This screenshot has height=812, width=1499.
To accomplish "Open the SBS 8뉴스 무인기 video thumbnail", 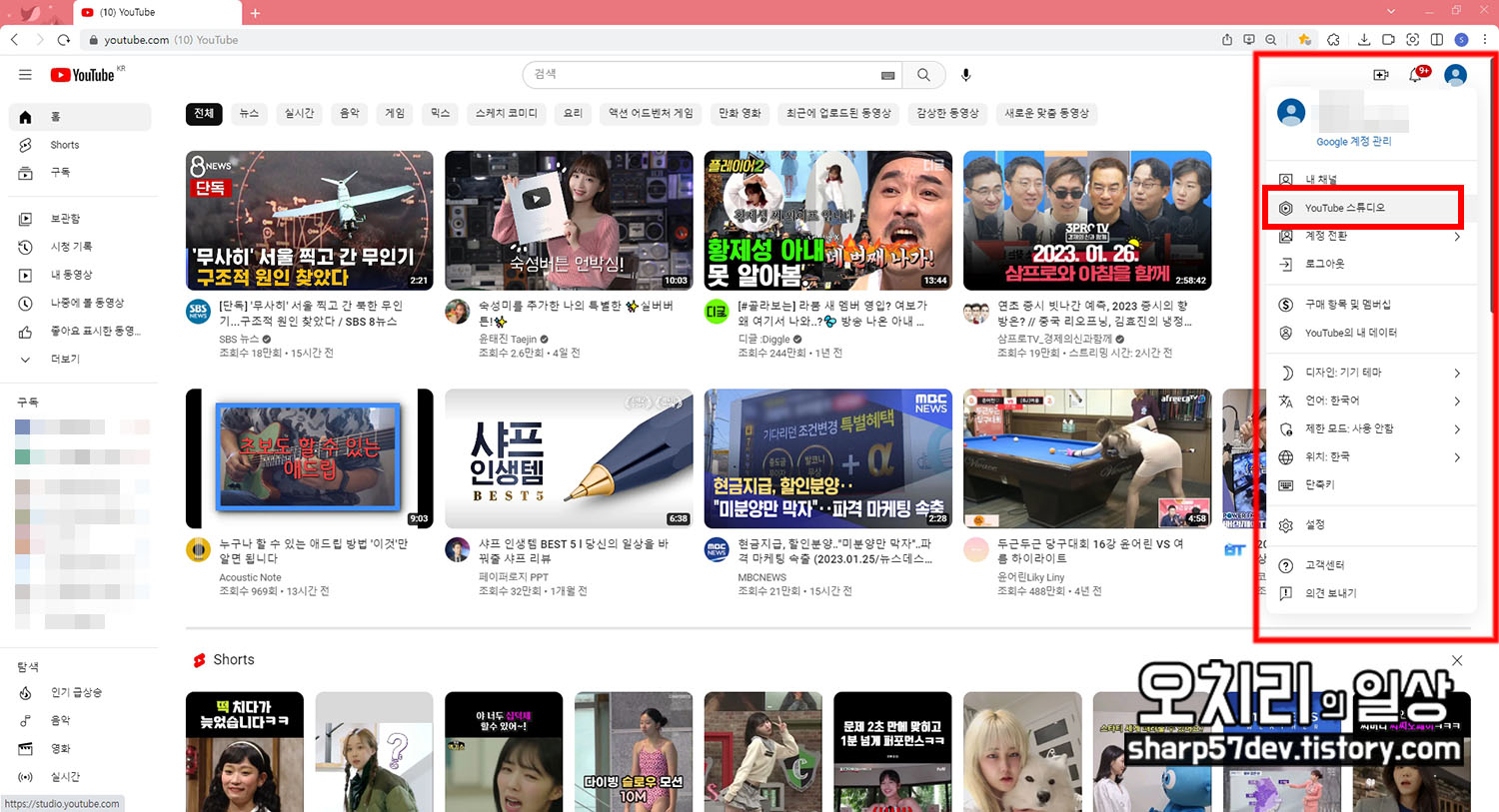I will click(x=310, y=221).
